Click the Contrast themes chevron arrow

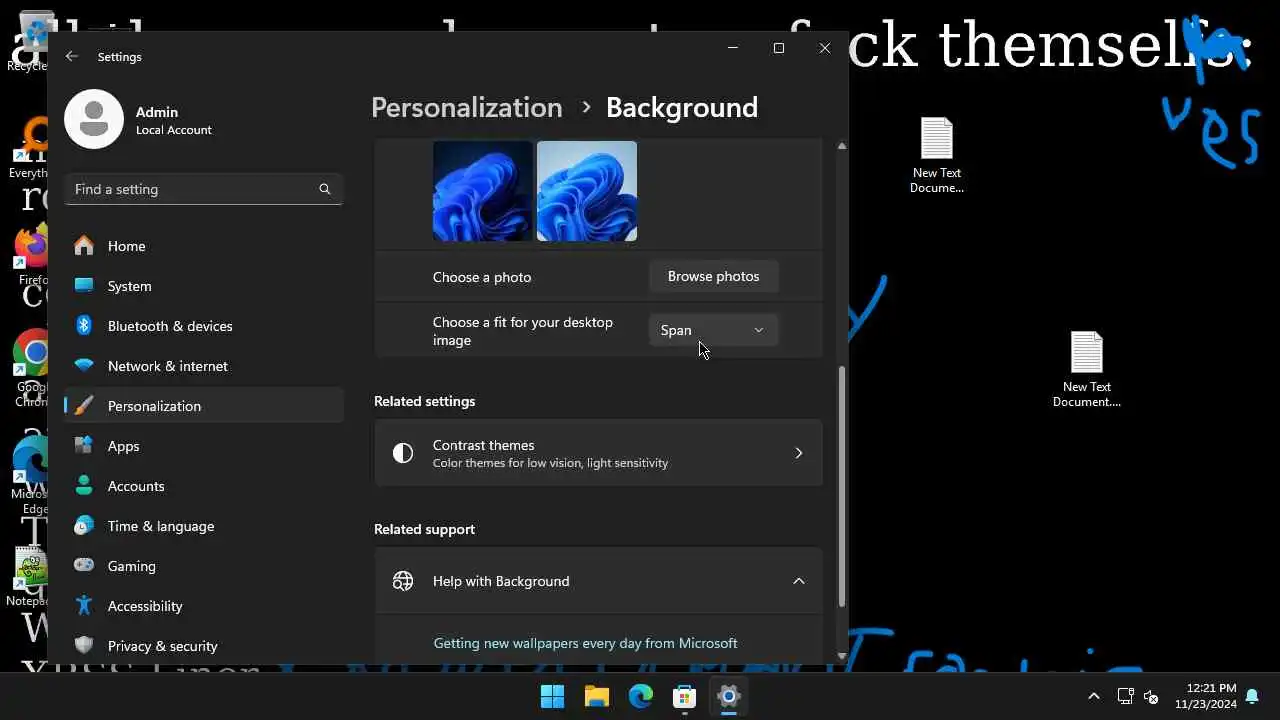798,453
